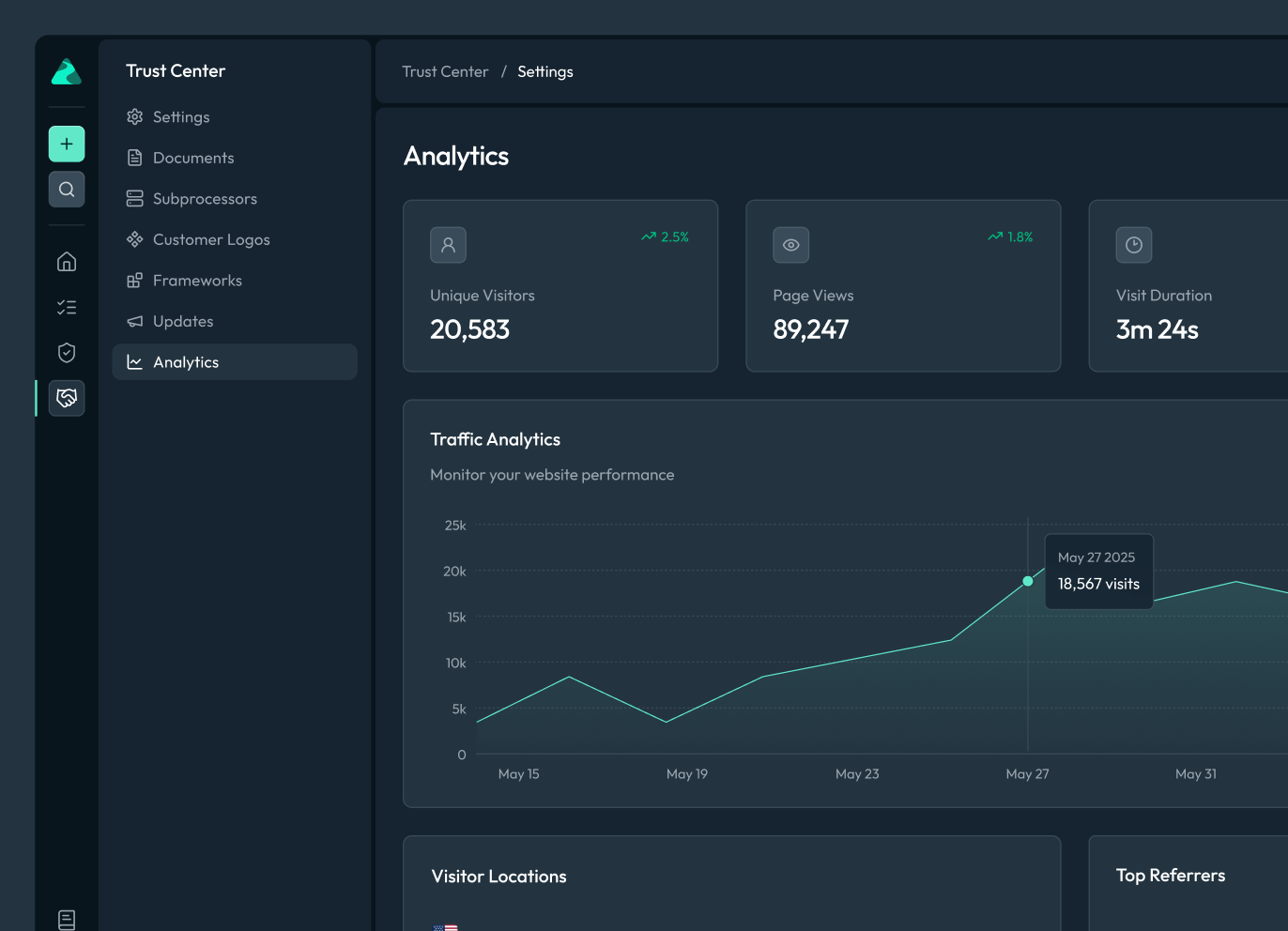Click the May 15 axis label

(x=518, y=774)
